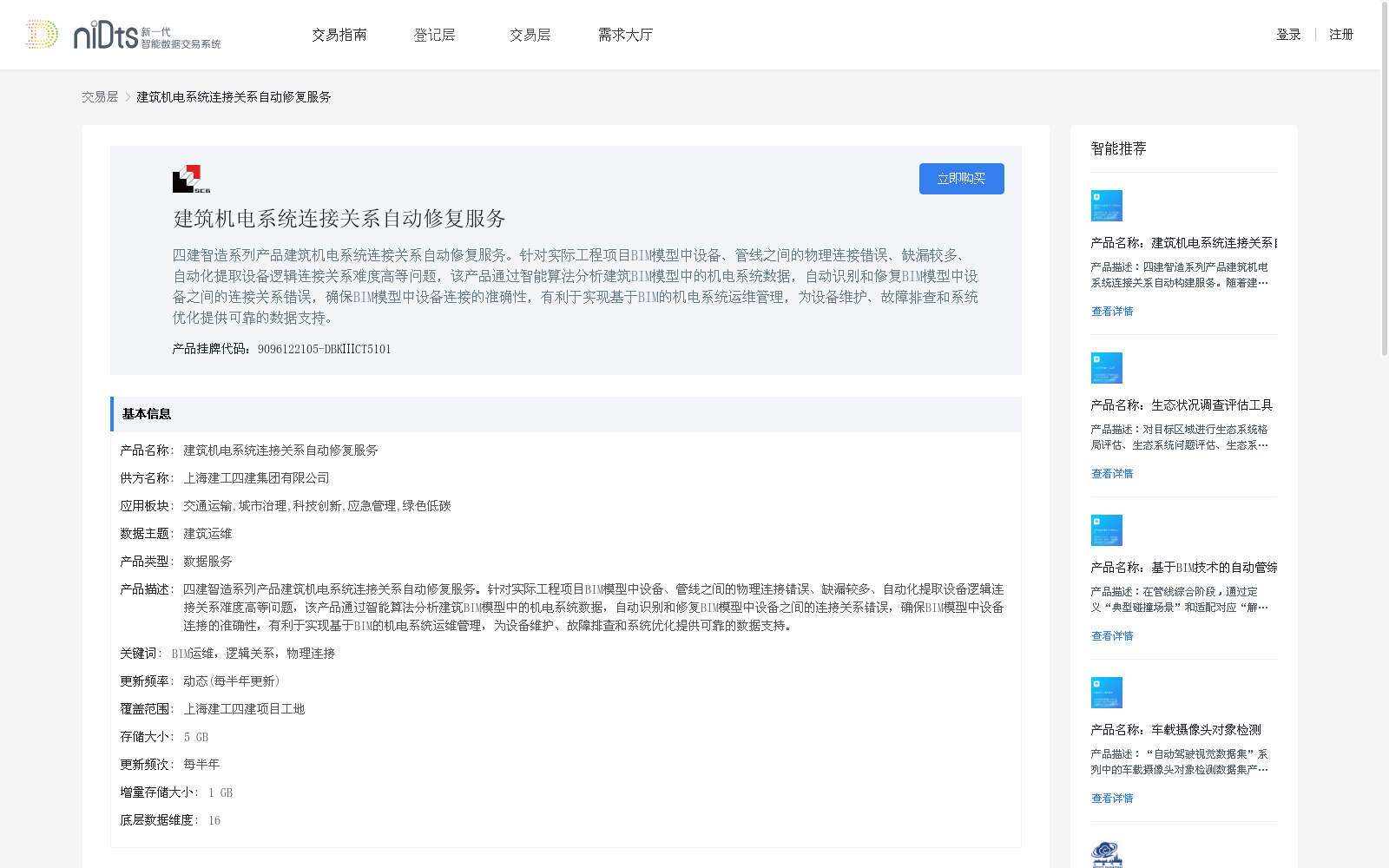The width and height of the screenshot is (1389, 868).
Task: Open thumbnail of 基于BIM技术的自动管综 recommendation
Action: click(1106, 530)
